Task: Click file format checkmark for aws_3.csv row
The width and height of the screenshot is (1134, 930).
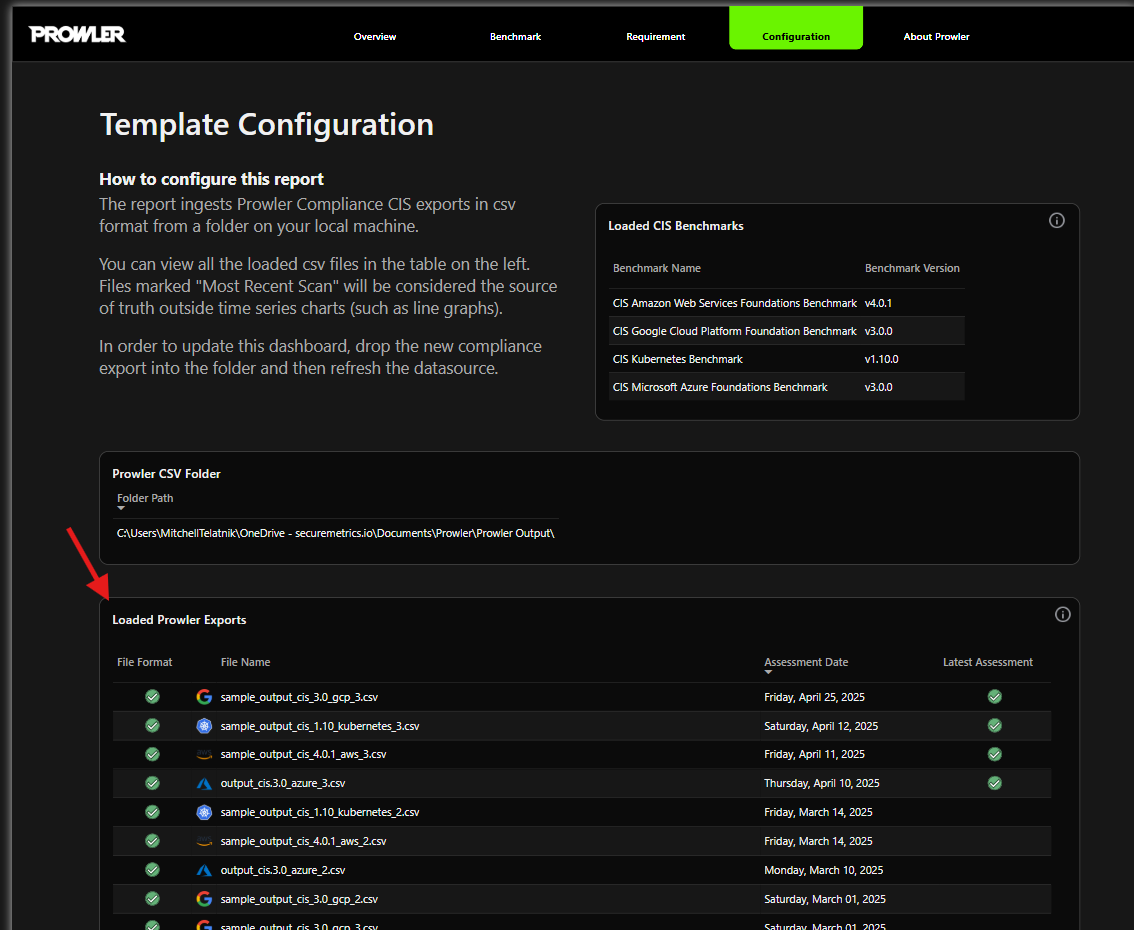Action: pos(152,754)
